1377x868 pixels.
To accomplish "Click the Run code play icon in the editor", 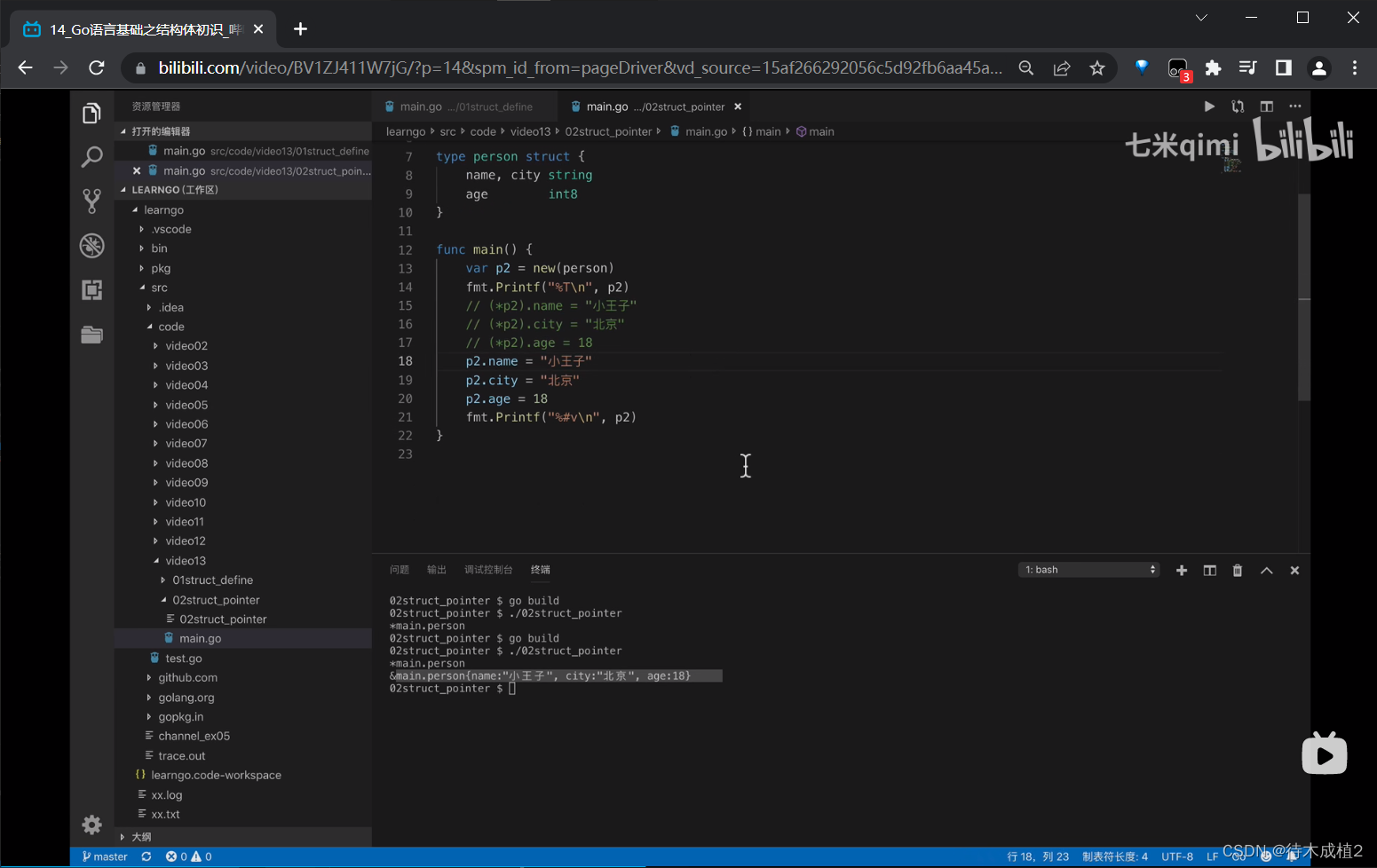I will pyautogui.click(x=1209, y=107).
